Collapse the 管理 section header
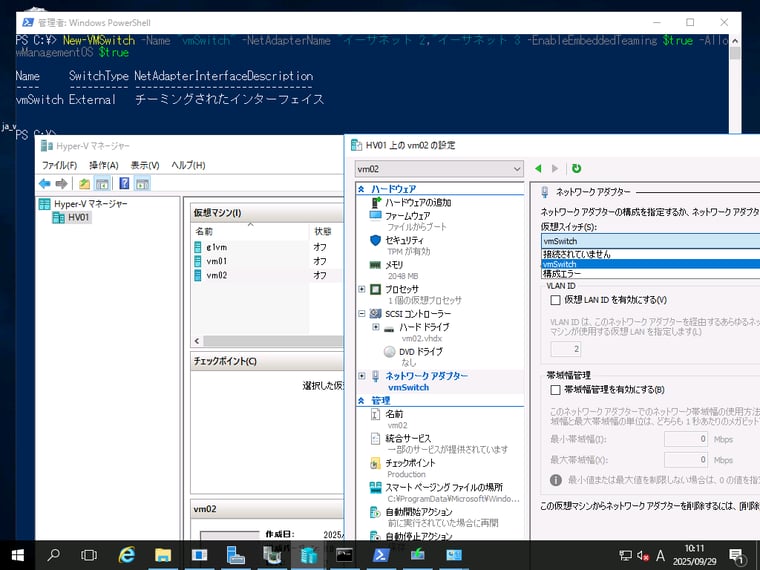 click(361, 401)
